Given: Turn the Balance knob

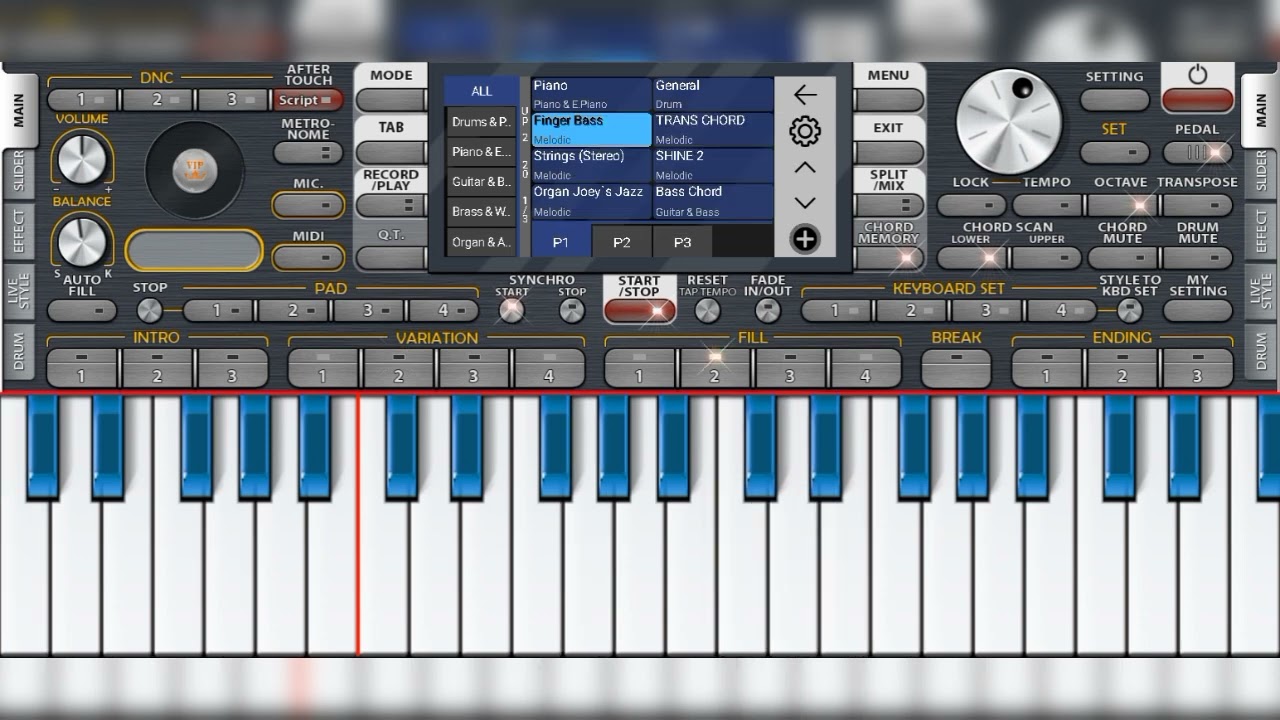Looking at the screenshot, I should 81,241.
